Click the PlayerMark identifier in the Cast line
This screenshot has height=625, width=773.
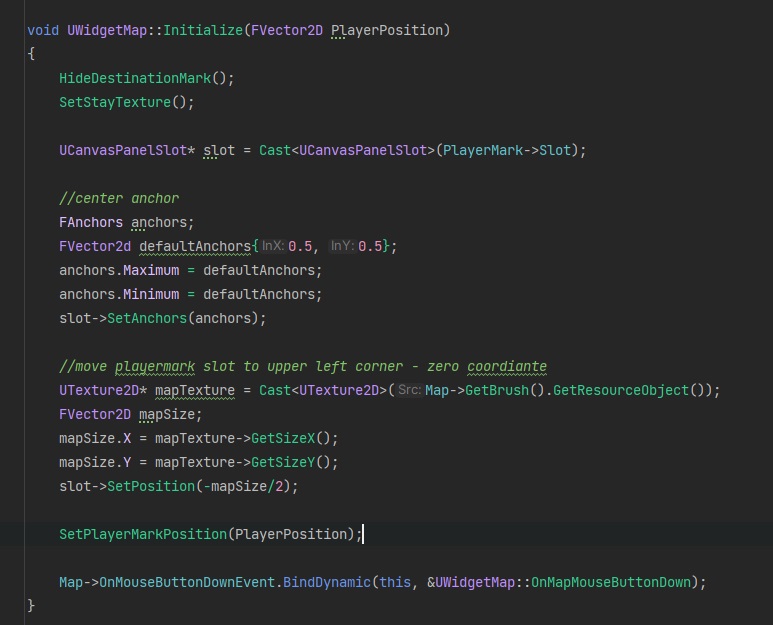[x=483, y=150]
